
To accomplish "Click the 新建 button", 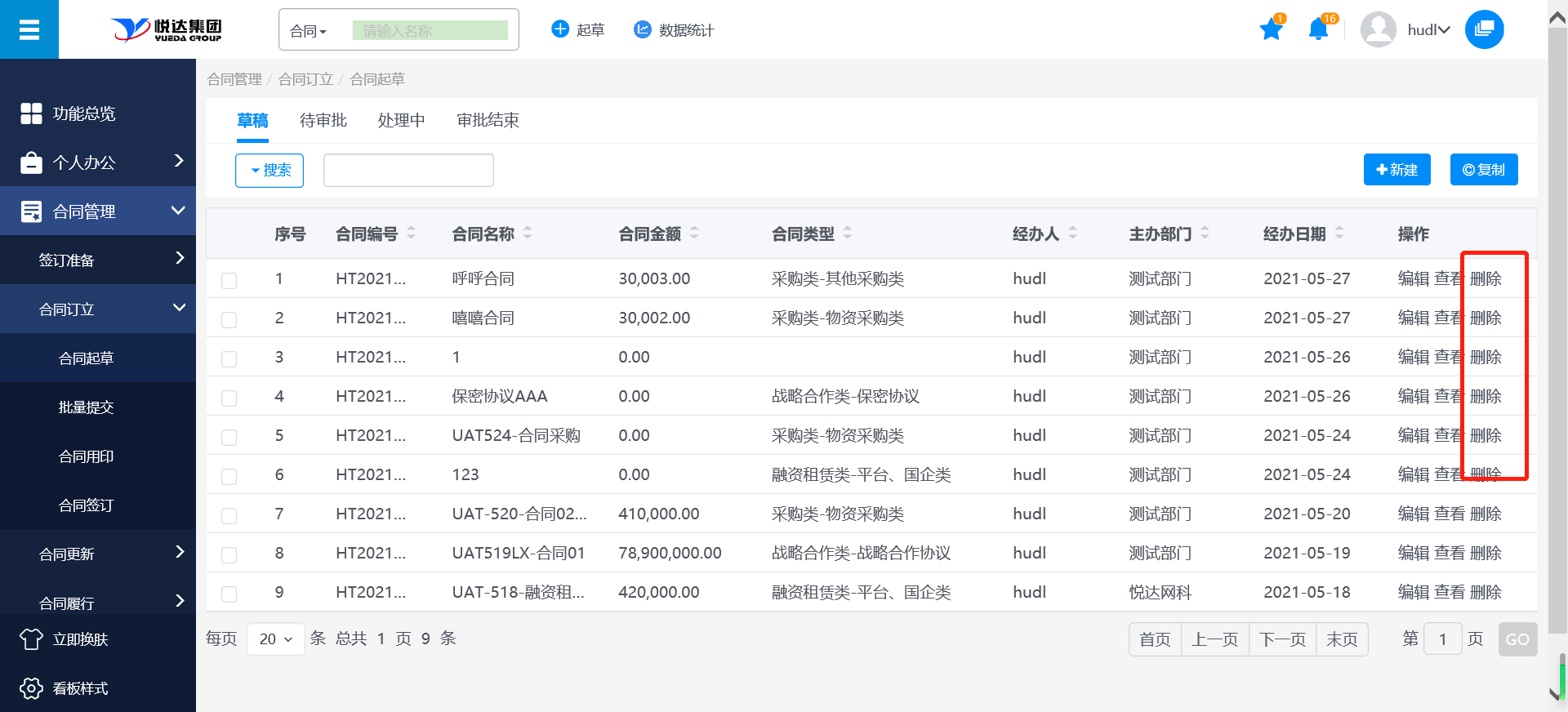I will [x=1396, y=170].
